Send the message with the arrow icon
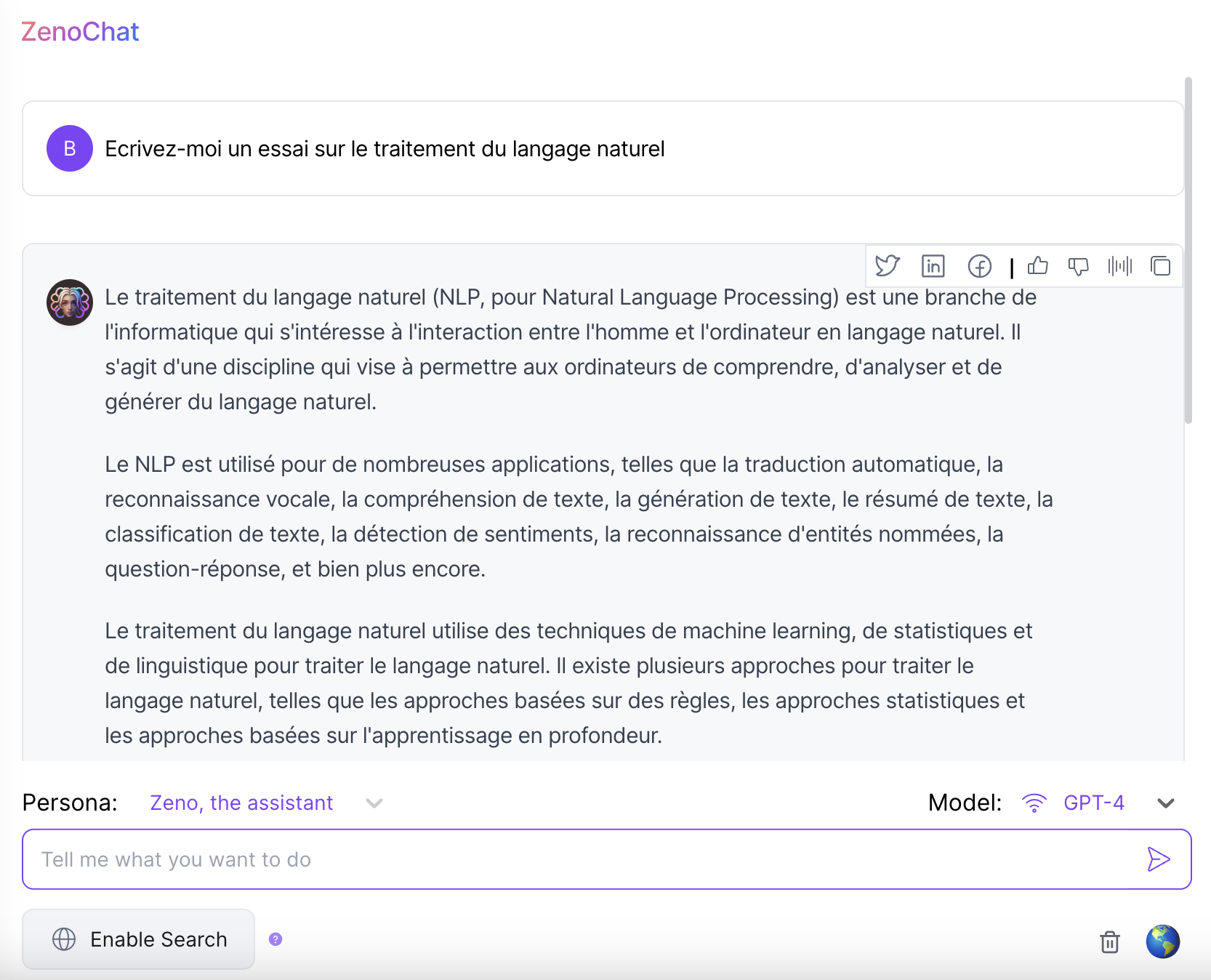Viewport: 1211px width, 980px height. [x=1158, y=859]
